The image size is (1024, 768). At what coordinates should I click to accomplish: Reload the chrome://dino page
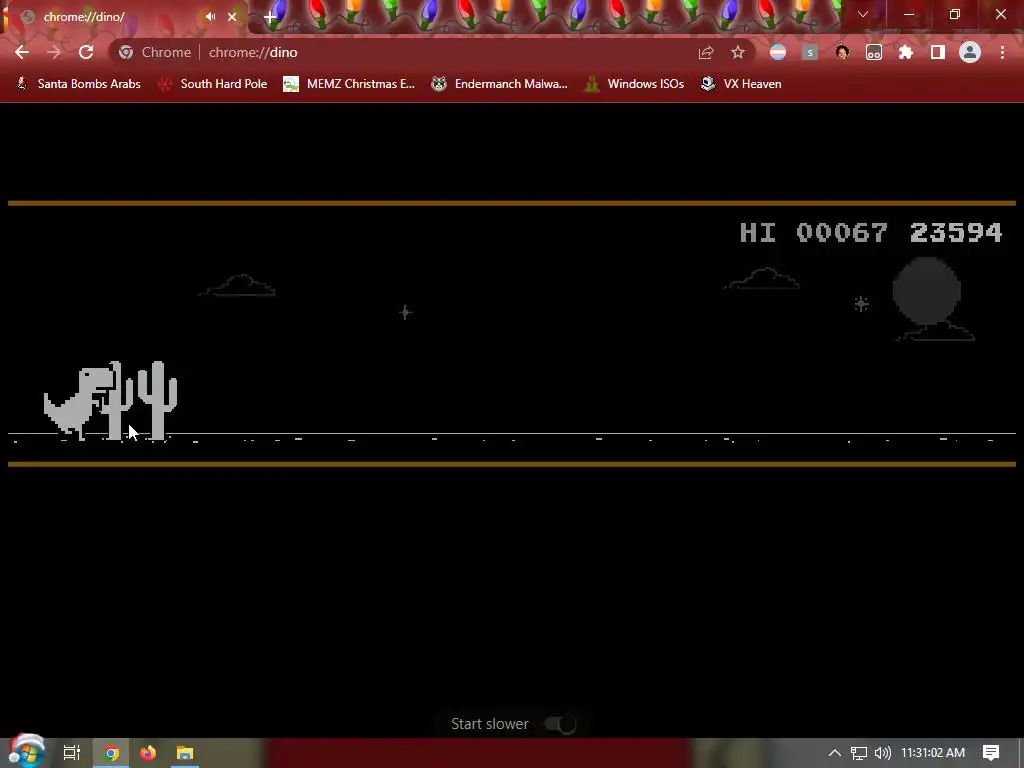[86, 52]
